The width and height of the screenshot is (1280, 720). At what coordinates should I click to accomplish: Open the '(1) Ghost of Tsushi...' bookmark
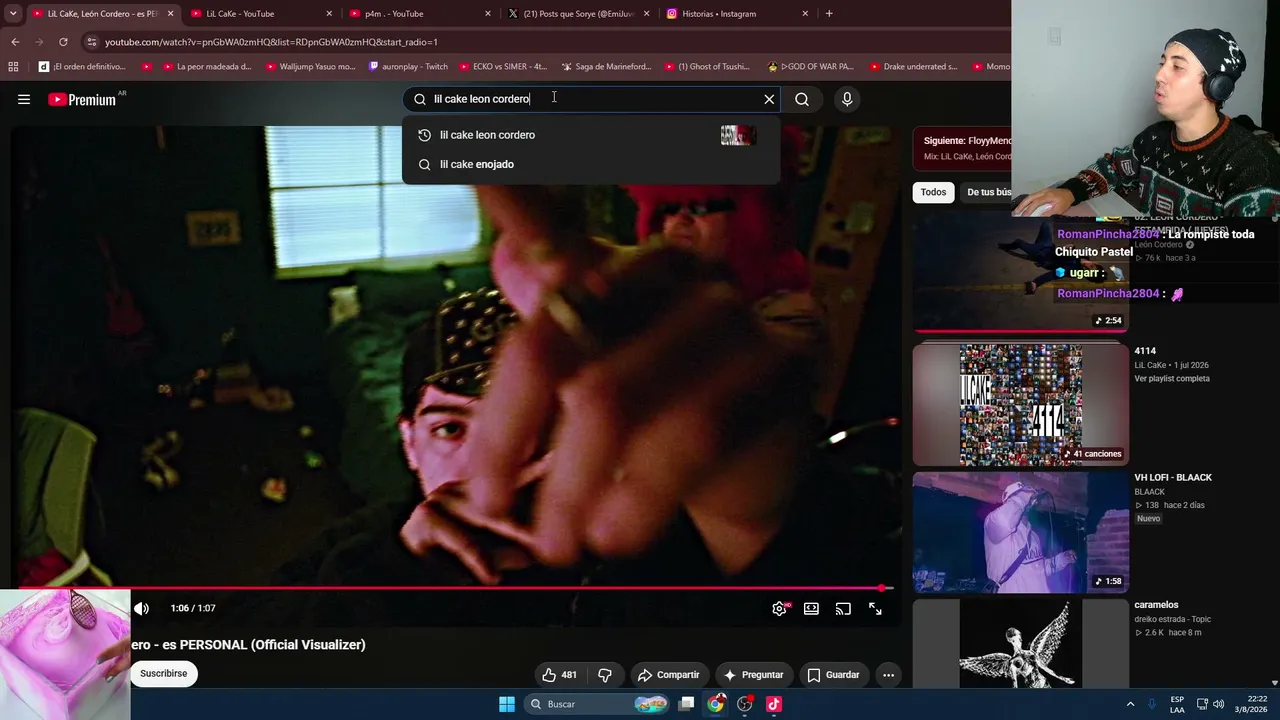(706, 67)
